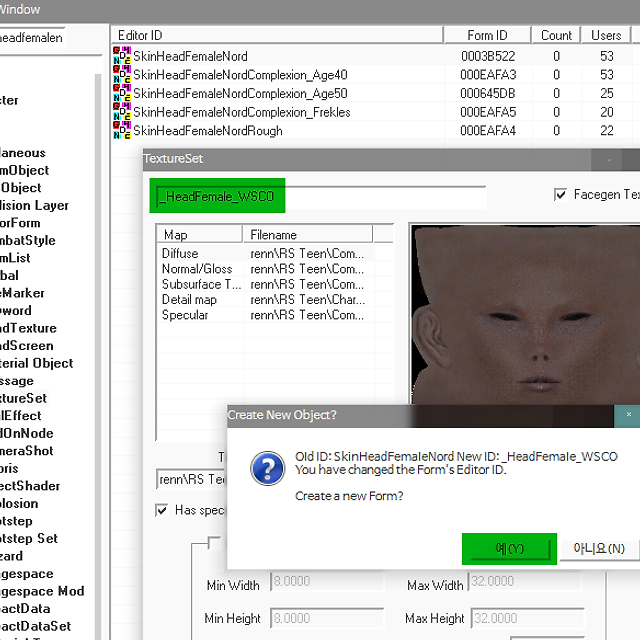Click the SkinHeadFemaleNordComplexion_Age40 row icon

[x=122, y=75]
